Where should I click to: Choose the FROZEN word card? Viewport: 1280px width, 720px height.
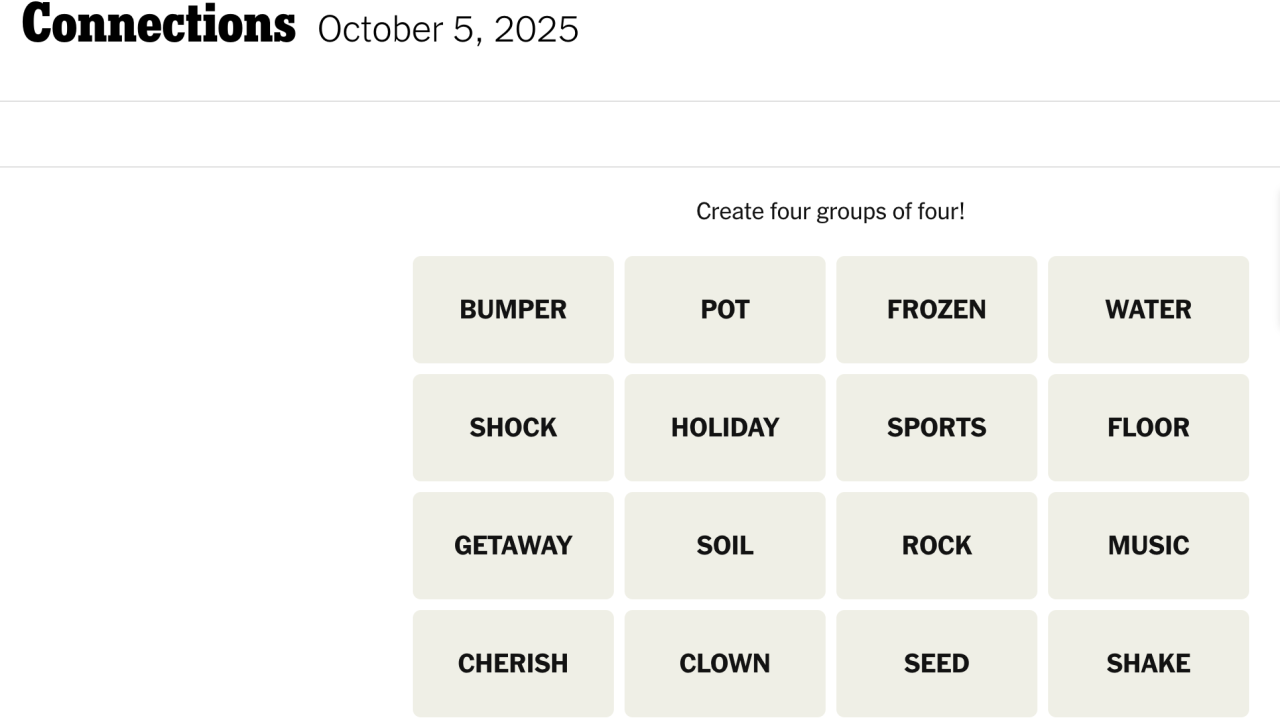click(x=937, y=309)
